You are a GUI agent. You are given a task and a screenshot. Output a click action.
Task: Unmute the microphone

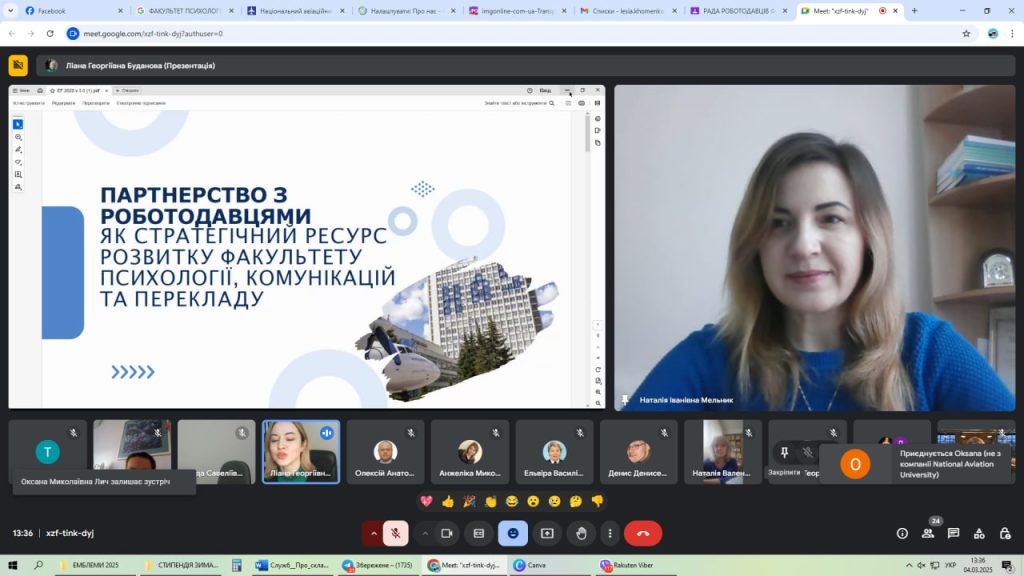coord(396,534)
